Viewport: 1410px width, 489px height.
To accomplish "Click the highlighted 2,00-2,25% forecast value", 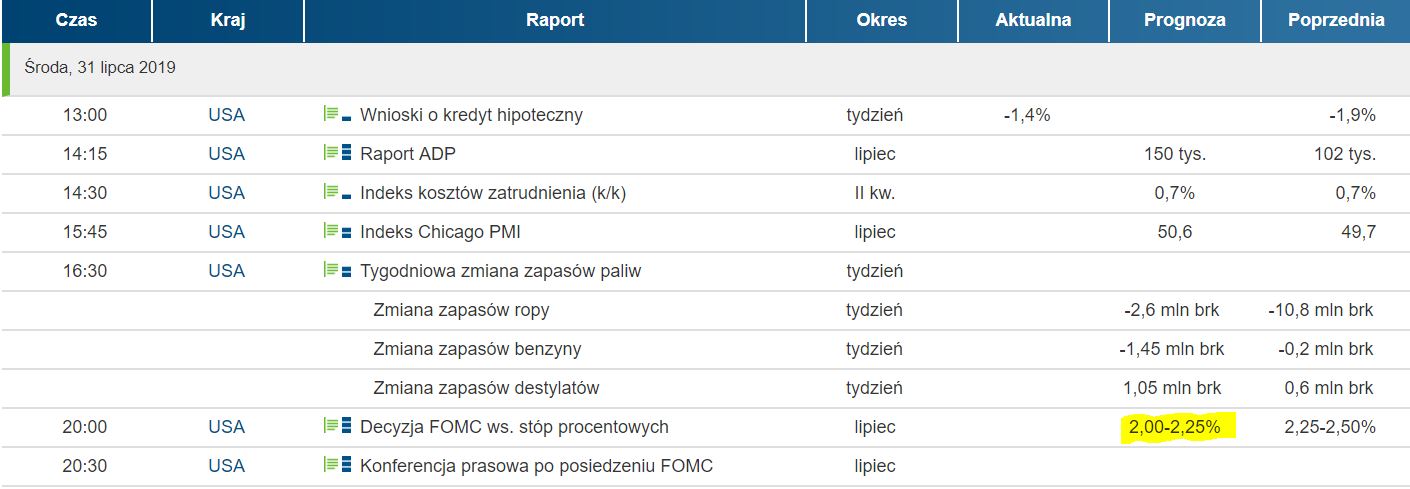I will (1176, 427).
